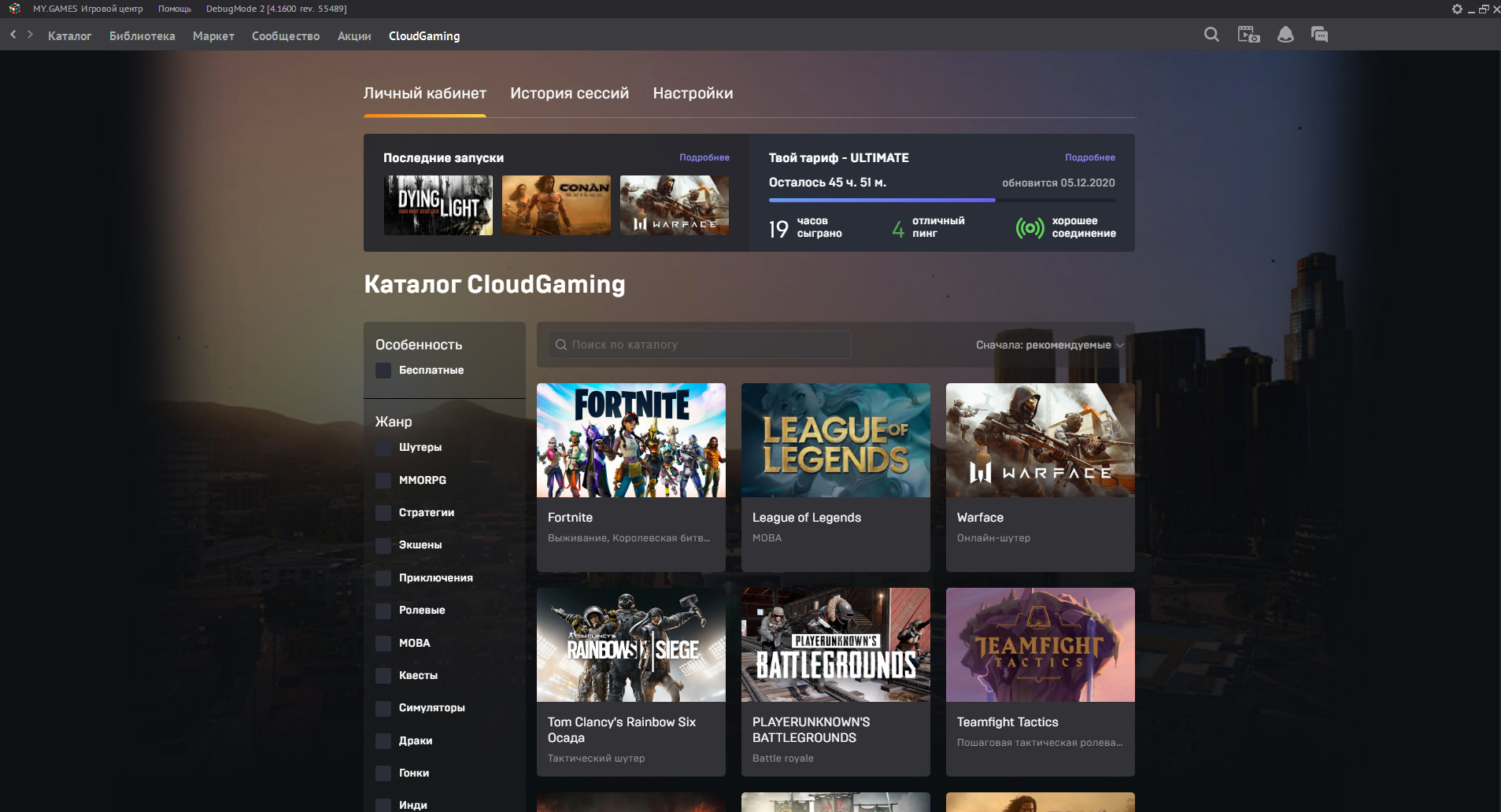Click the Осталось 45 ч. 51 м. text
This screenshot has height=812, width=1501.
pyautogui.click(x=827, y=183)
